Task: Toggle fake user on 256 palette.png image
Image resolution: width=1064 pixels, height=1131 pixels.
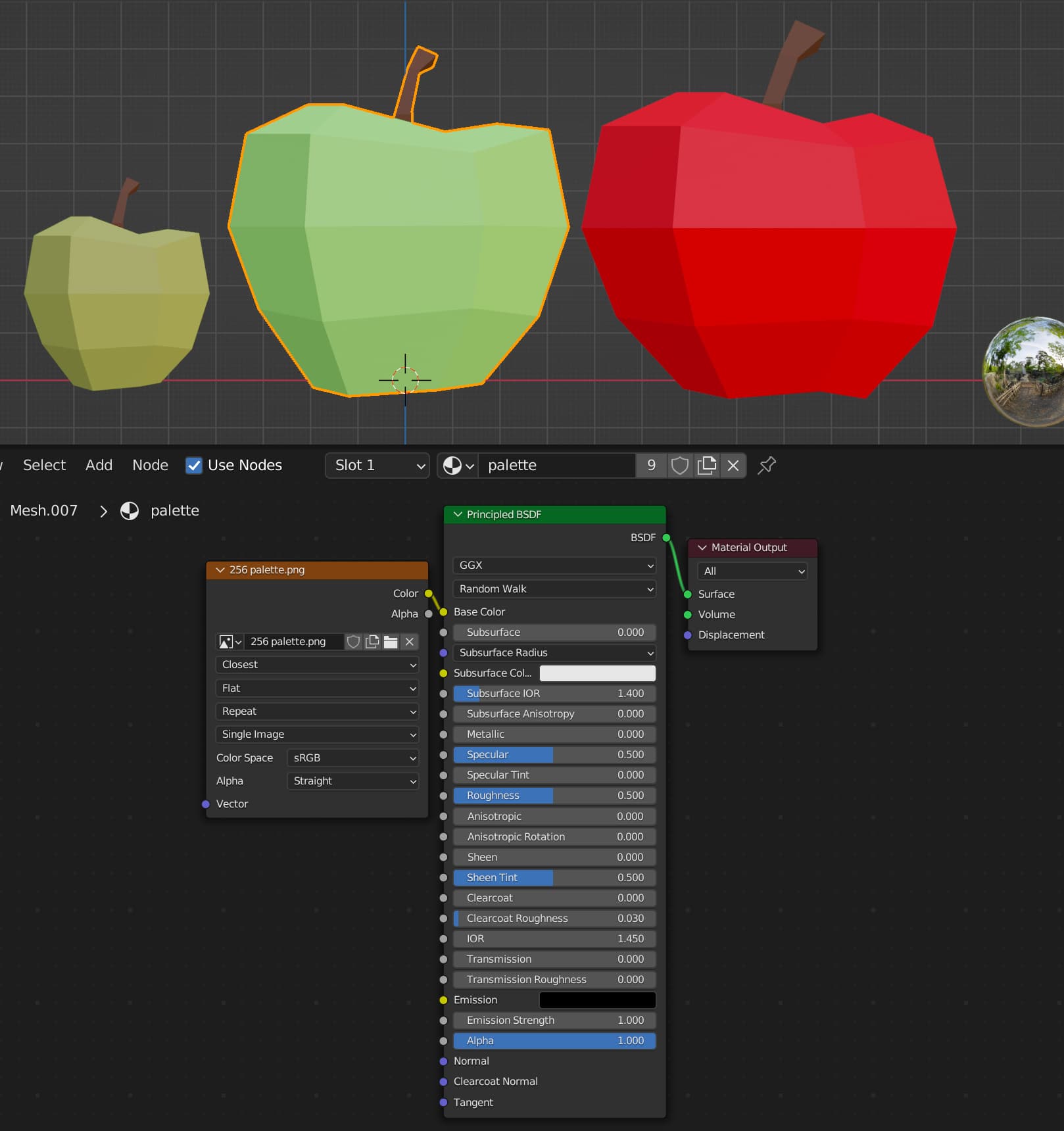Action: point(353,642)
